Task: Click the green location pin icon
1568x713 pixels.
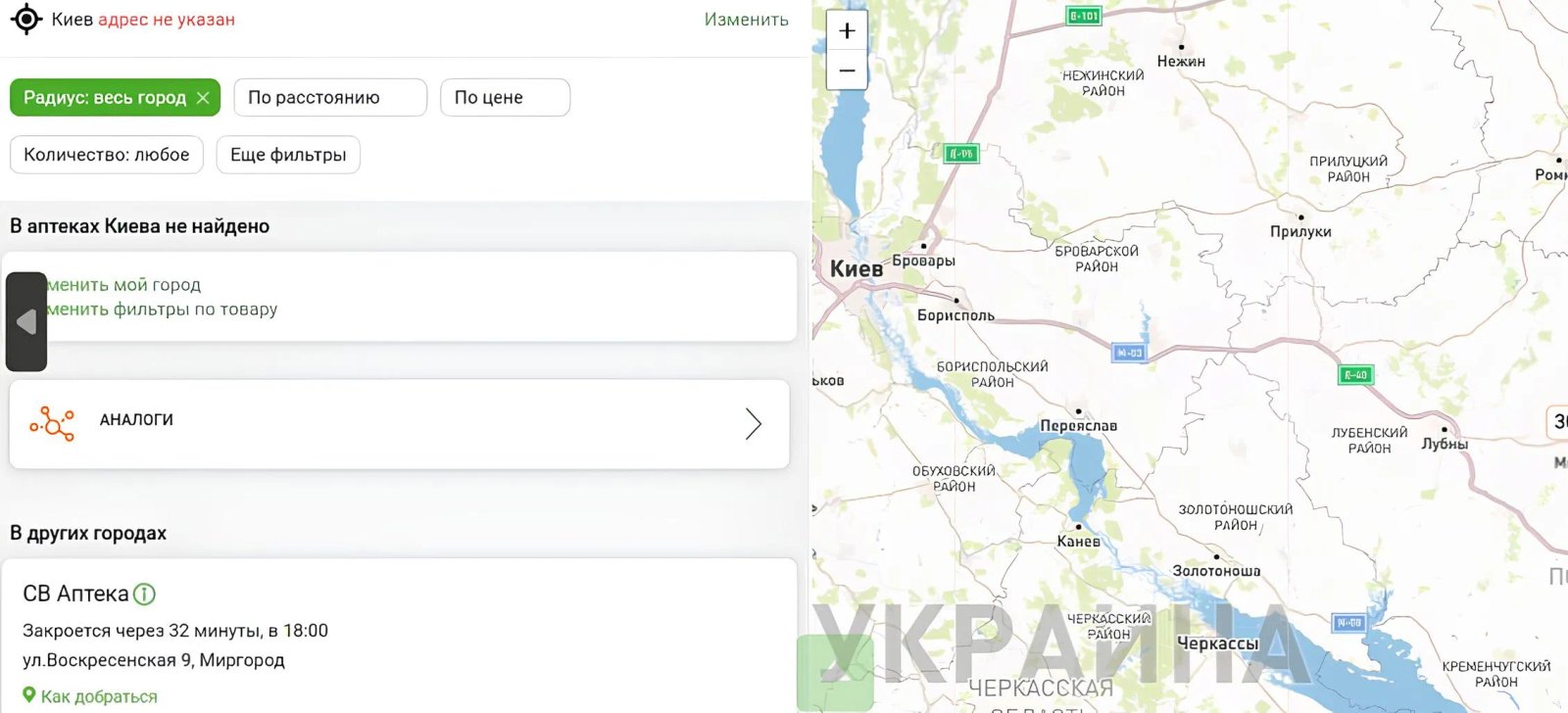Action: click(29, 695)
